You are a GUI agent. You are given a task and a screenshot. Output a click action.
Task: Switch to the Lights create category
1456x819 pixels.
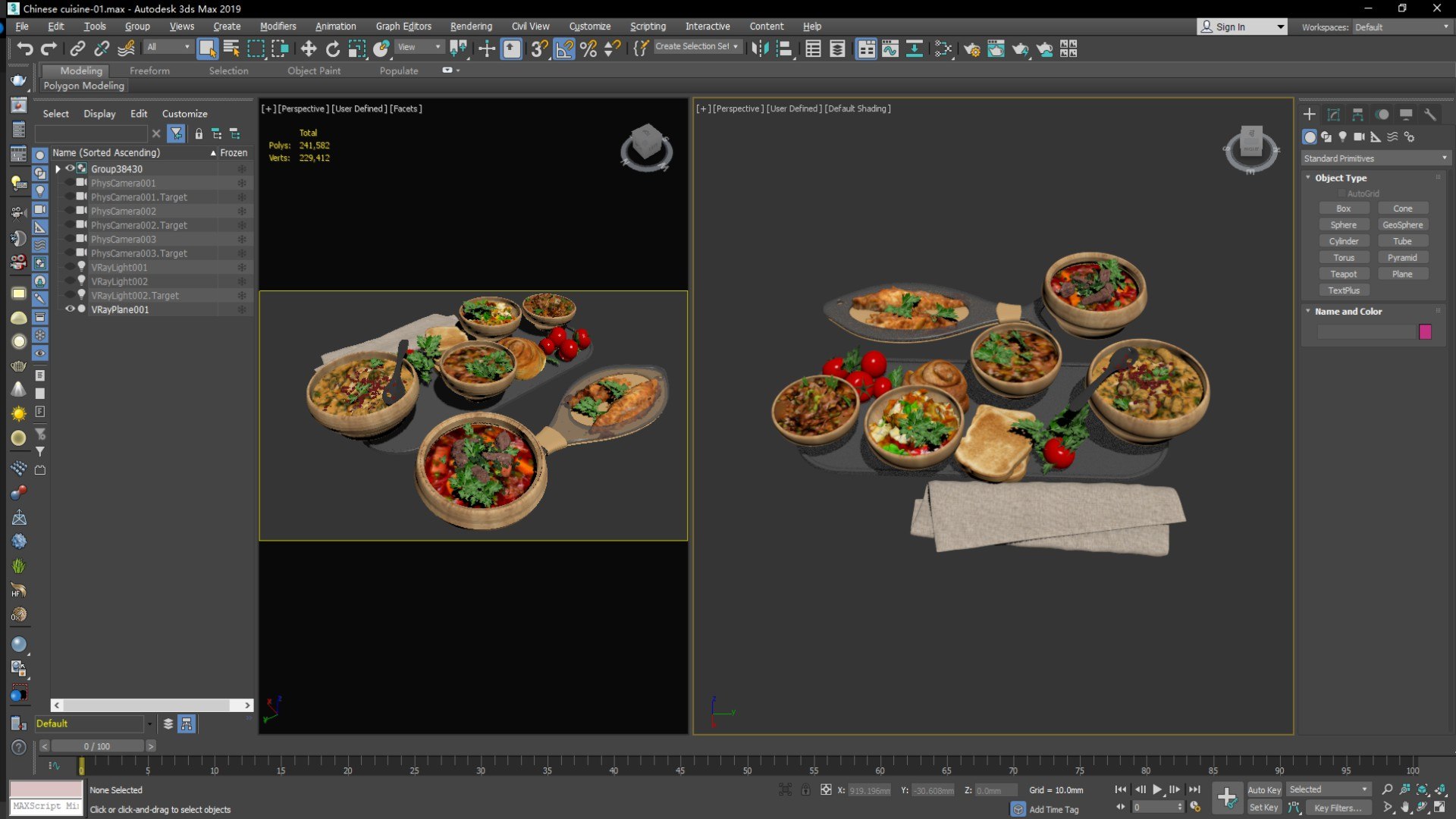1342,136
